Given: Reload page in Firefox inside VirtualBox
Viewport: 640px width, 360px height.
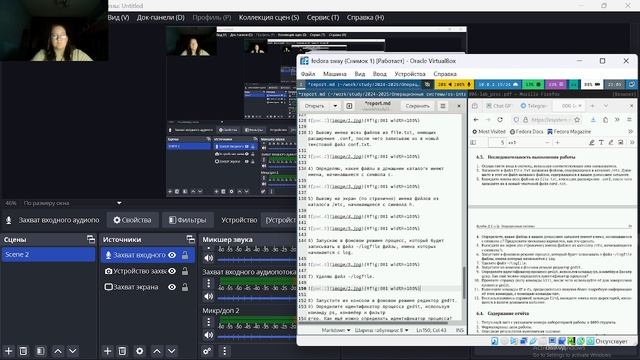Looking at the screenshot, I should click(x=500, y=120).
